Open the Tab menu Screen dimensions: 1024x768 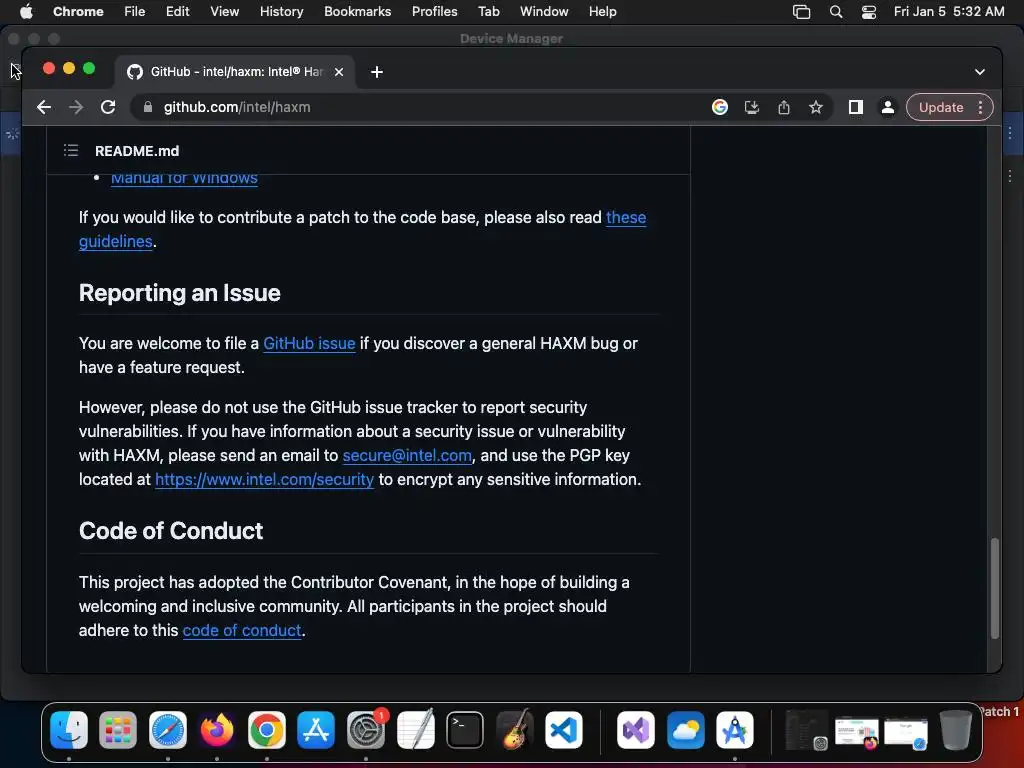488,12
